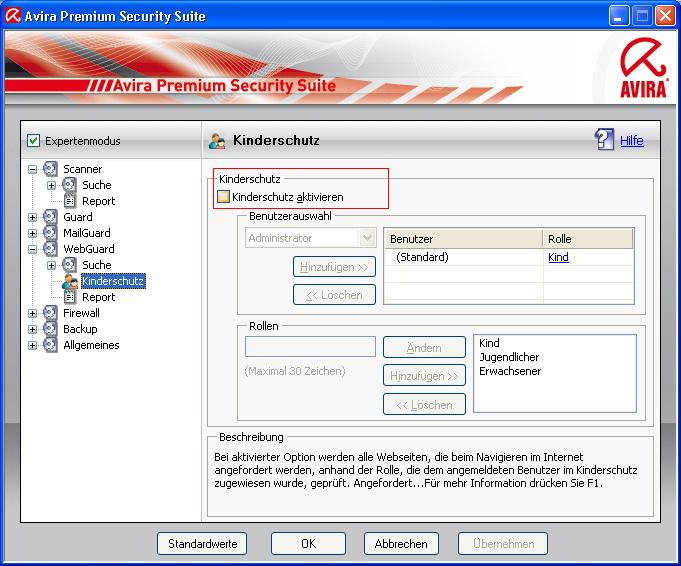Click the Benutzer column header
This screenshot has width=681, height=566.
(x=464, y=239)
